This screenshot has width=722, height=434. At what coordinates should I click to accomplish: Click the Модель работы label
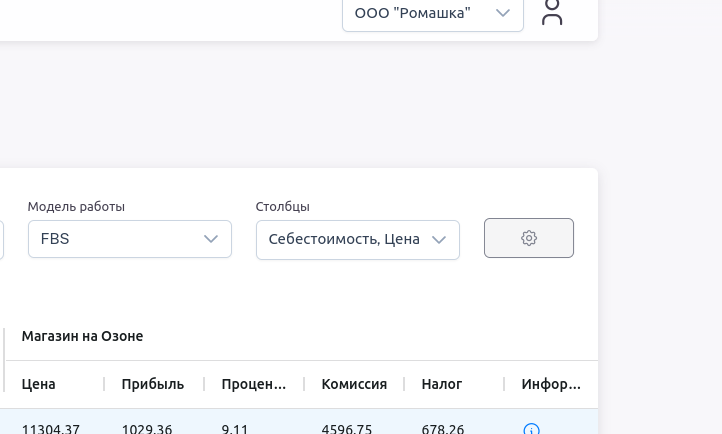76,207
